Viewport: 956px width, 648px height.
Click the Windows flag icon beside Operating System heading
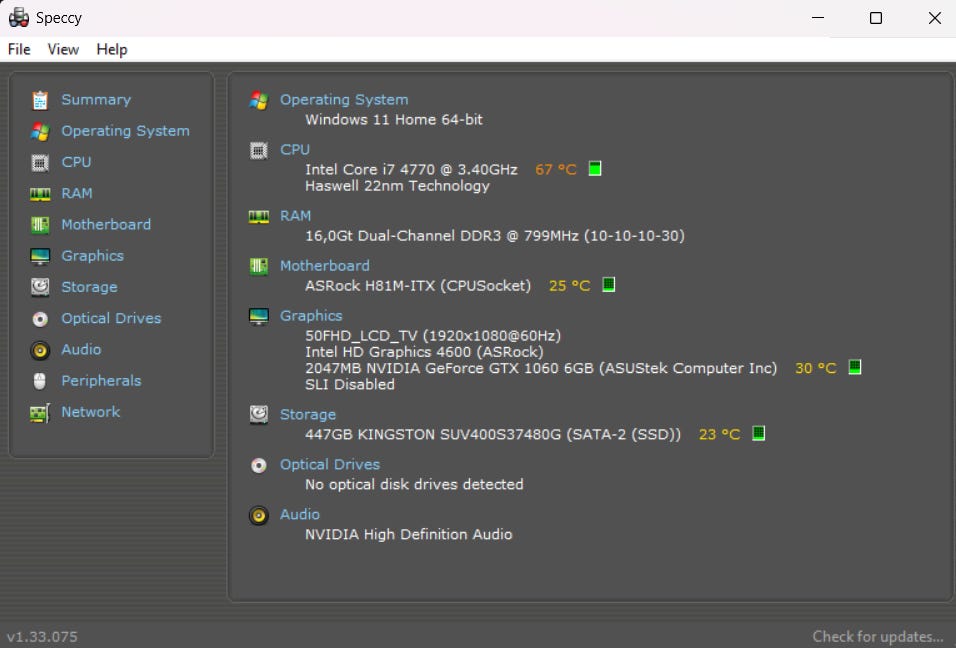point(259,100)
